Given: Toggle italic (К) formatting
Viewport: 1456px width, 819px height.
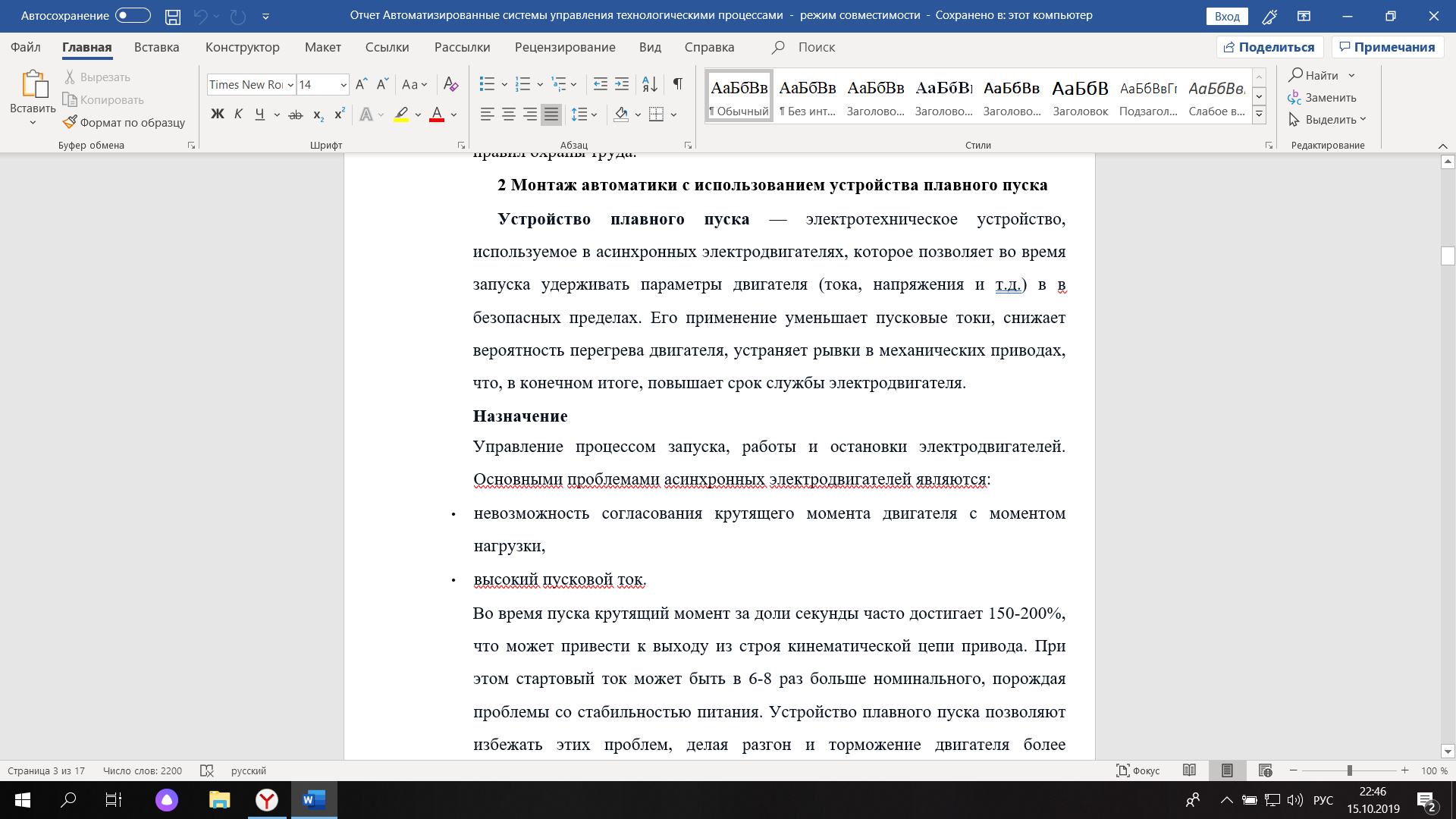Looking at the screenshot, I should click(x=238, y=115).
